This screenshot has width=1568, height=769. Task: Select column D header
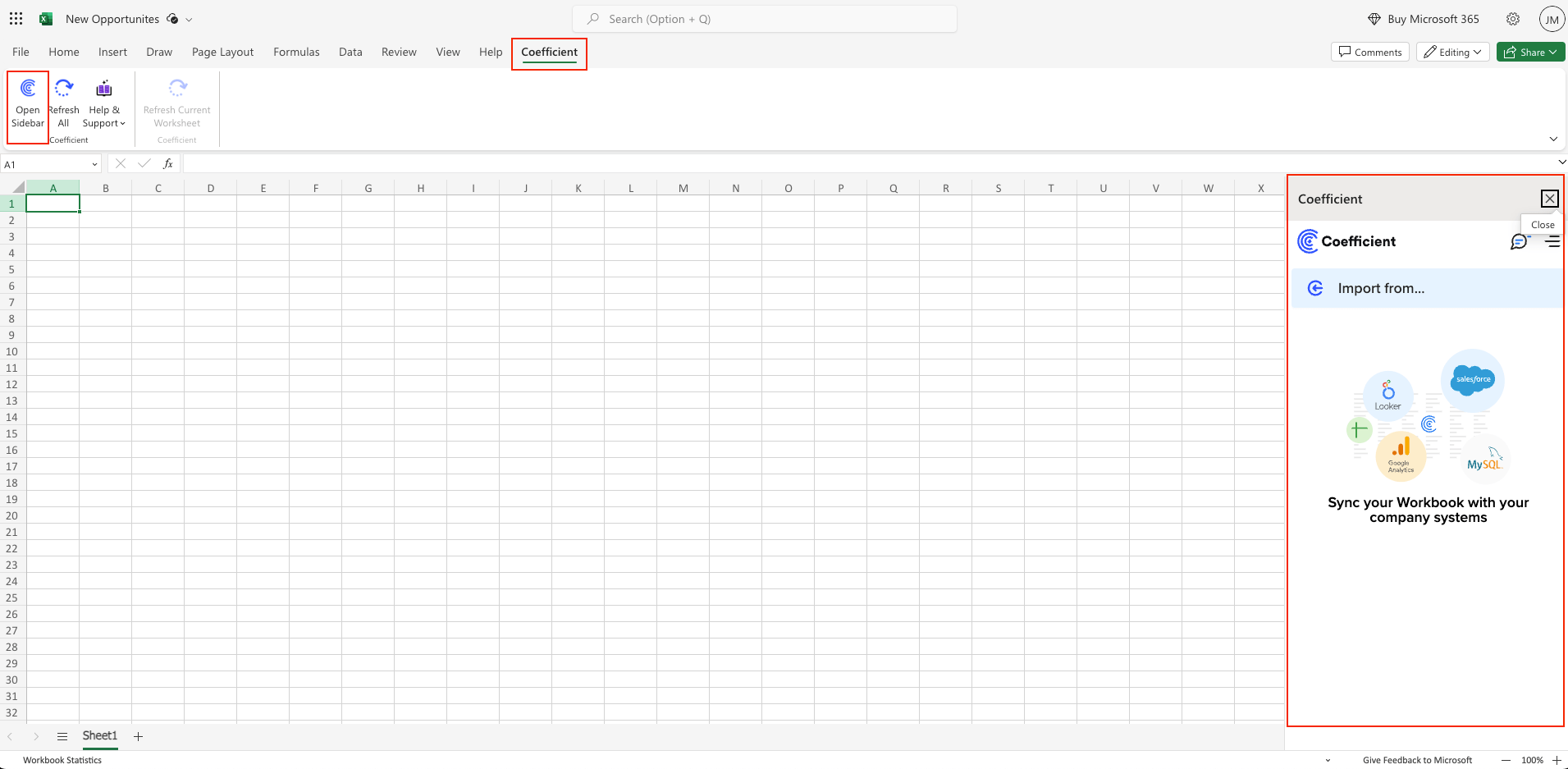pos(211,188)
